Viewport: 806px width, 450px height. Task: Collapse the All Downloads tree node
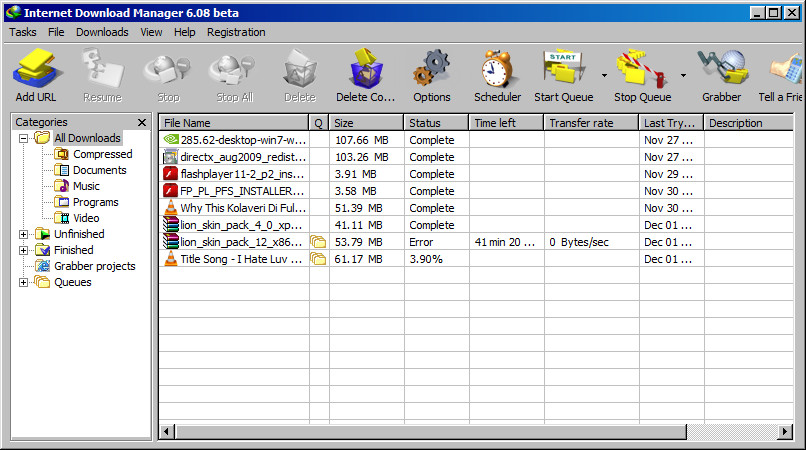click(x=23, y=138)
